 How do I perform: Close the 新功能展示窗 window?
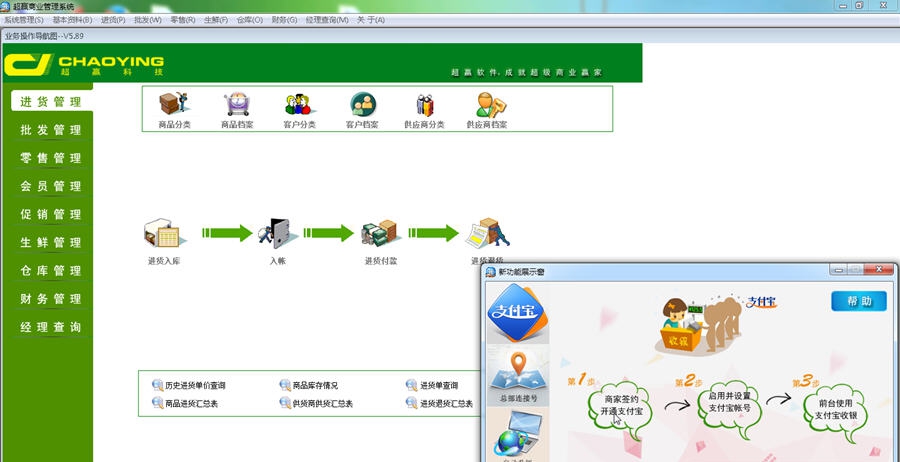point(879,269)
